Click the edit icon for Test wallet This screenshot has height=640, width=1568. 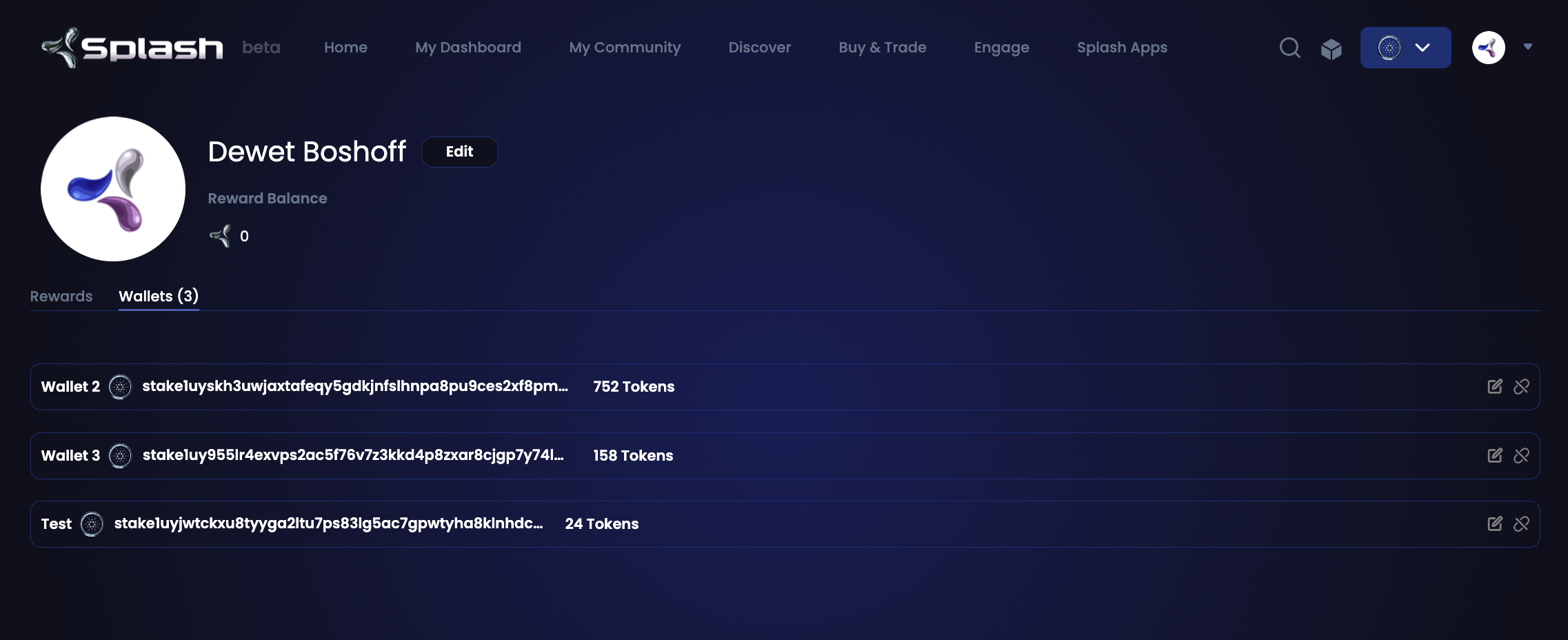[x=1494, y=524]
